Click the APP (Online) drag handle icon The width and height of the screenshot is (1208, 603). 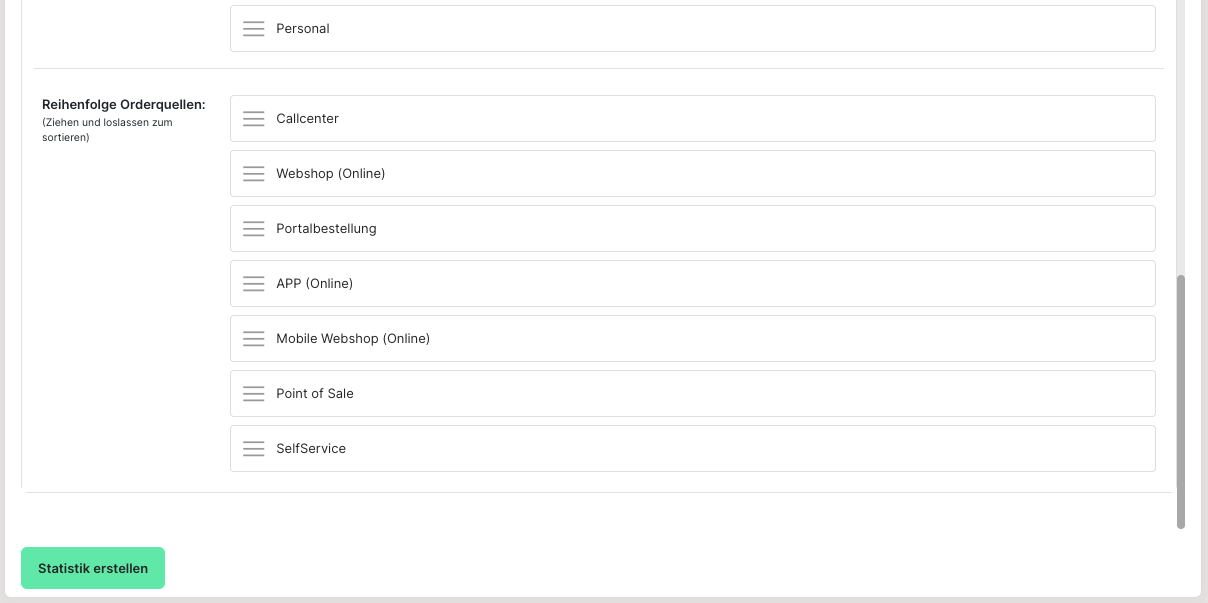[x=254, y=284]
